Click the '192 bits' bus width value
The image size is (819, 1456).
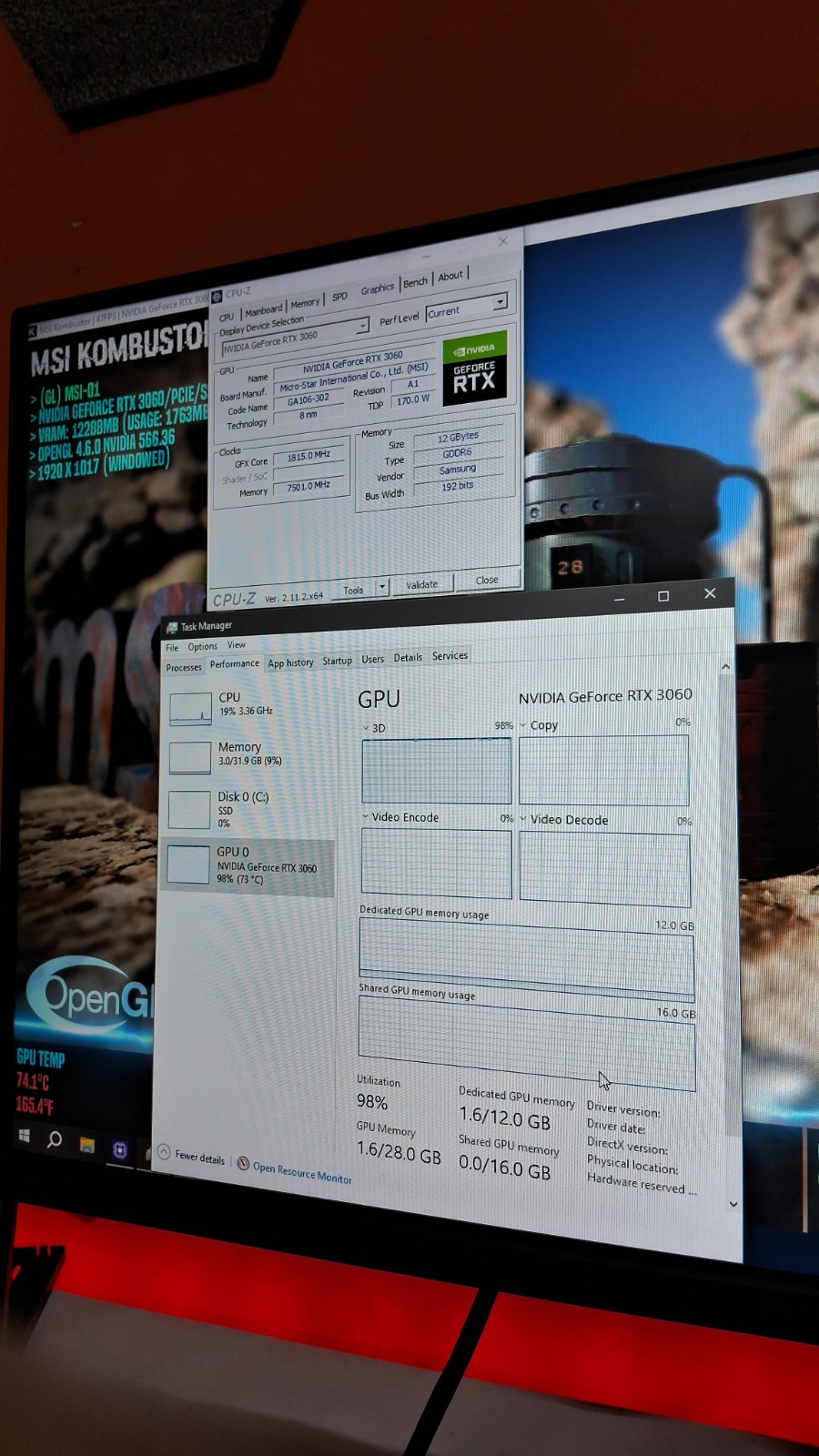[x=458, y=485]
